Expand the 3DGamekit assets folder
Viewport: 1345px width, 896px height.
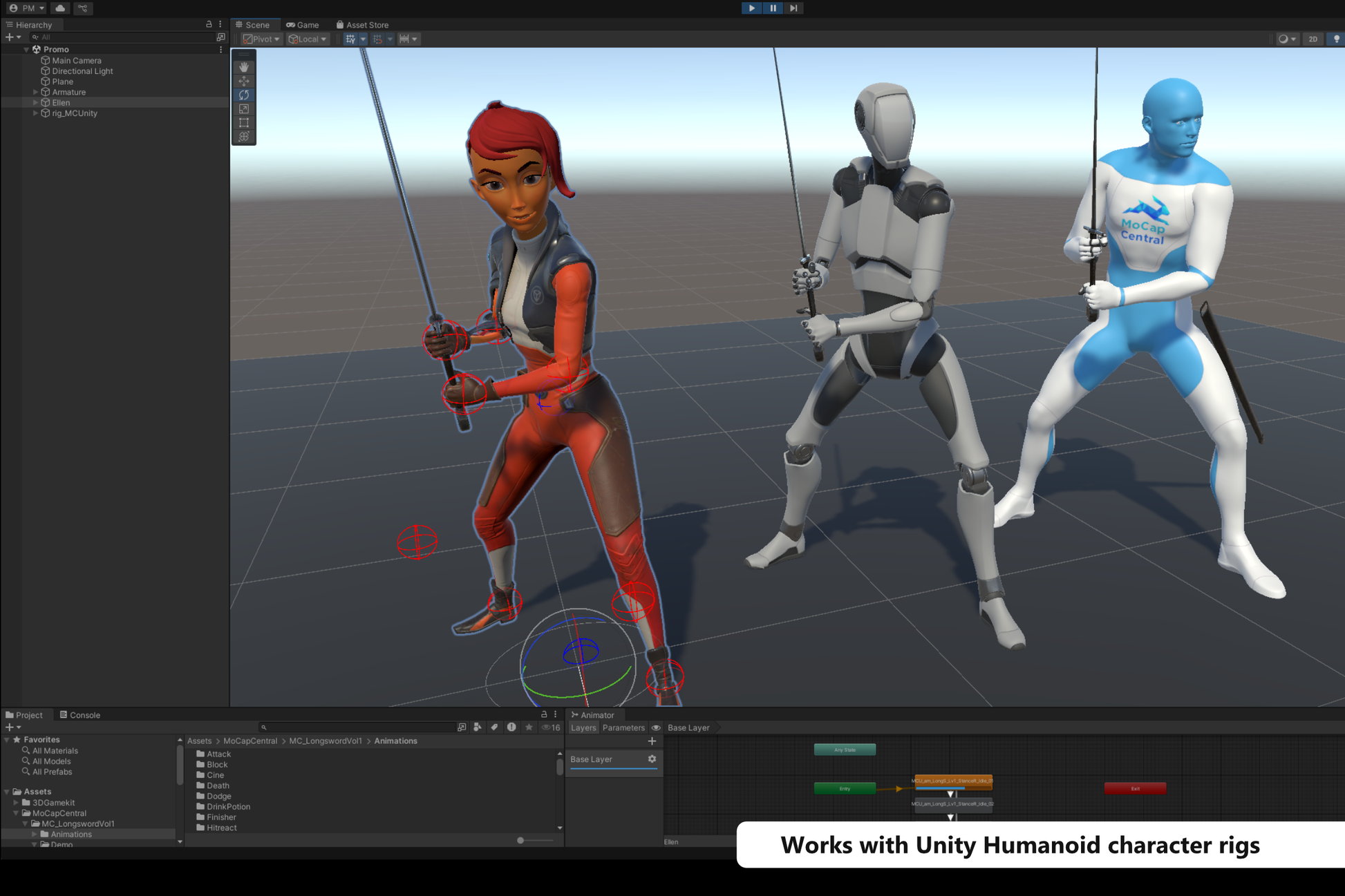(16, 803)
